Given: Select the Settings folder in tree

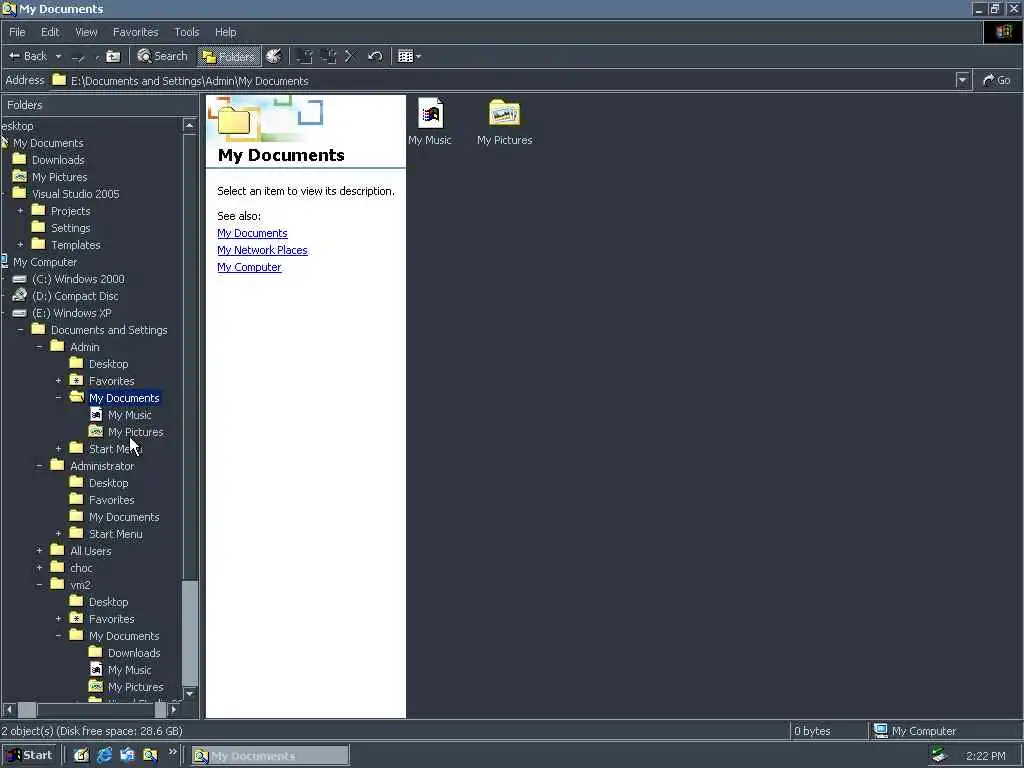Looking at the screenshot, I should coord(70,228).
